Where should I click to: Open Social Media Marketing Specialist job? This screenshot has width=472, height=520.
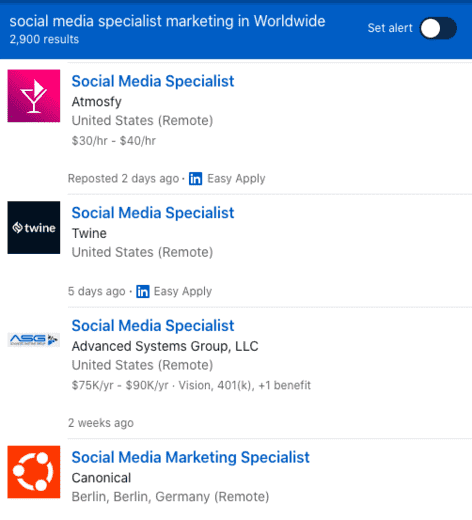click(191, 457)
